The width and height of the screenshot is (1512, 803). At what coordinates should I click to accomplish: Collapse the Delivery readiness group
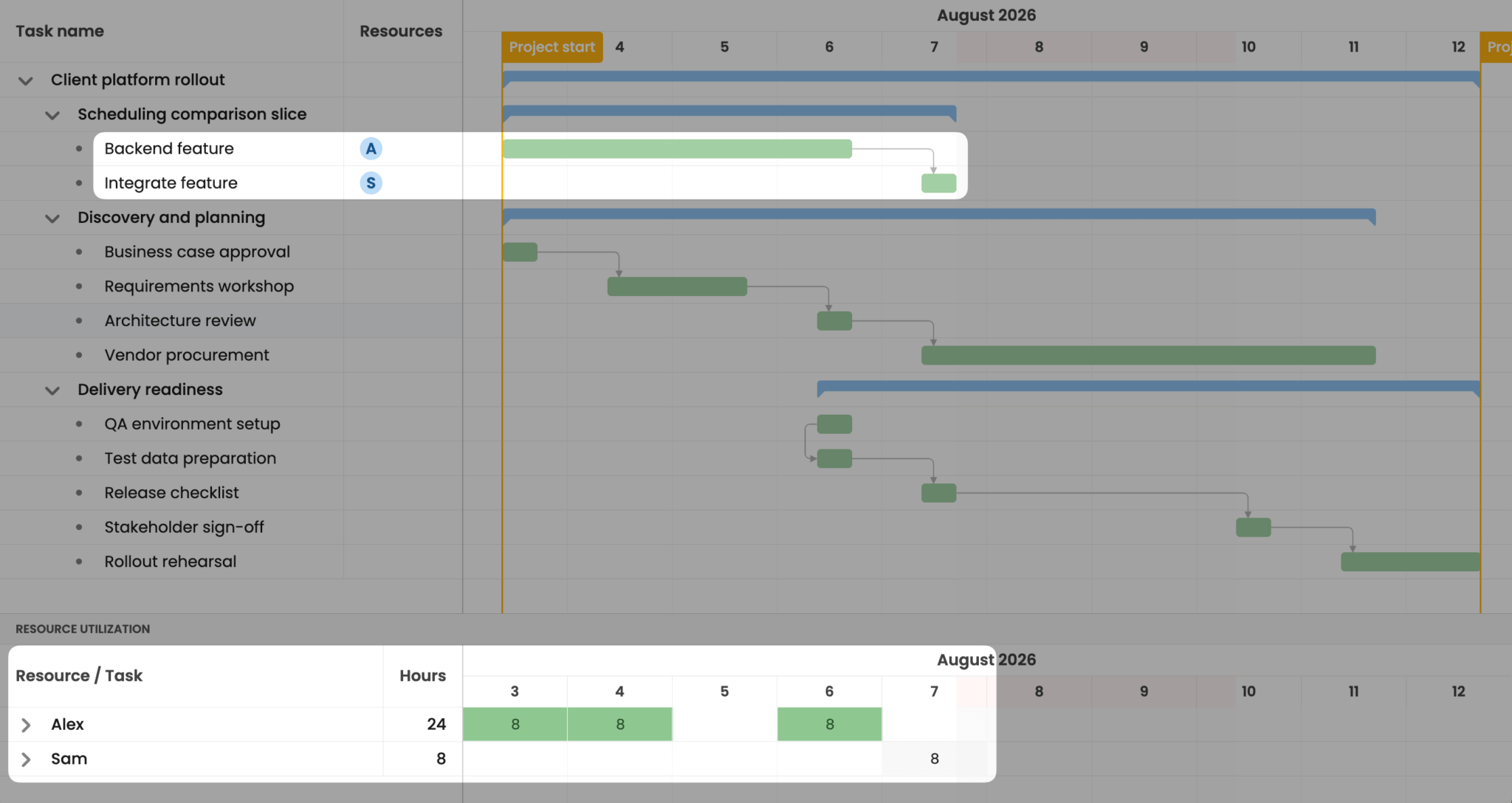tap(52, 390)
